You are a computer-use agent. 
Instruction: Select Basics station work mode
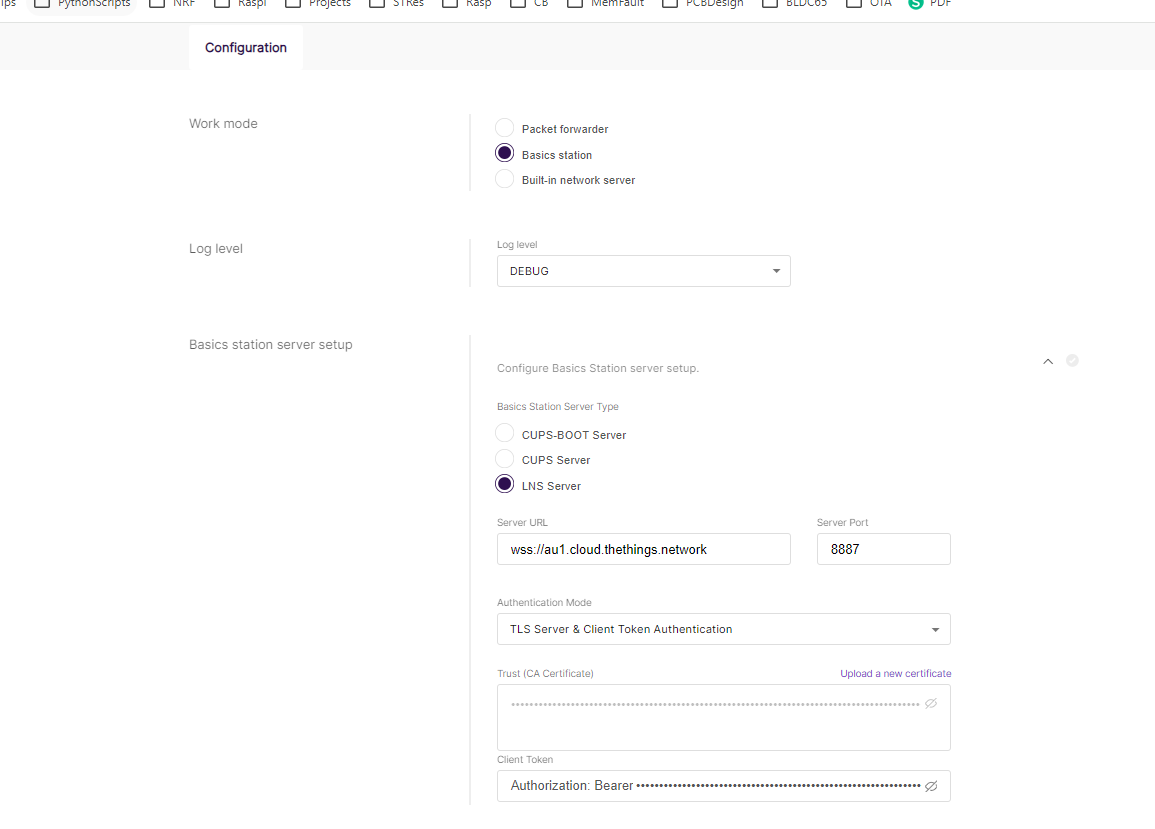[x=505, y=154]
